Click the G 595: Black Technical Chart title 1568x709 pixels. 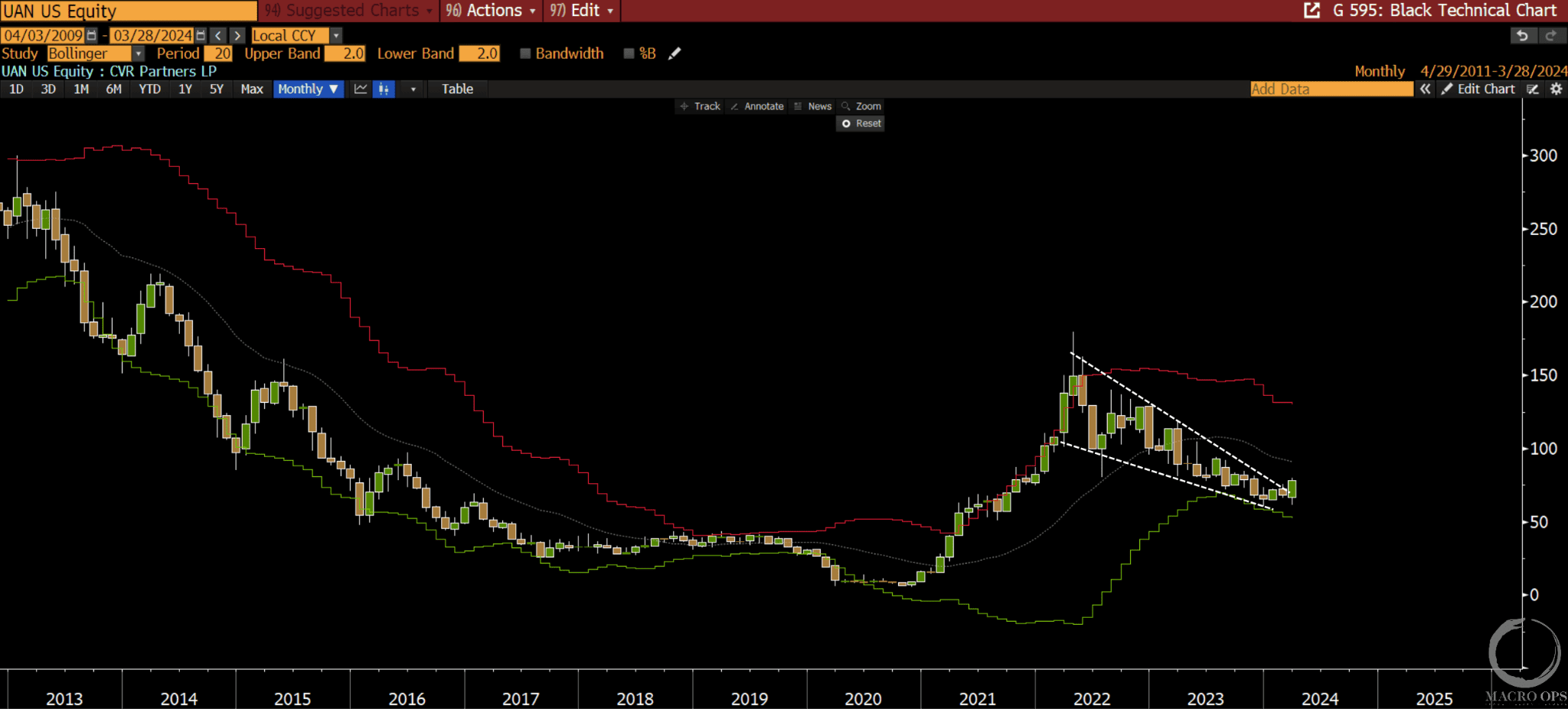coord(1445,10)
